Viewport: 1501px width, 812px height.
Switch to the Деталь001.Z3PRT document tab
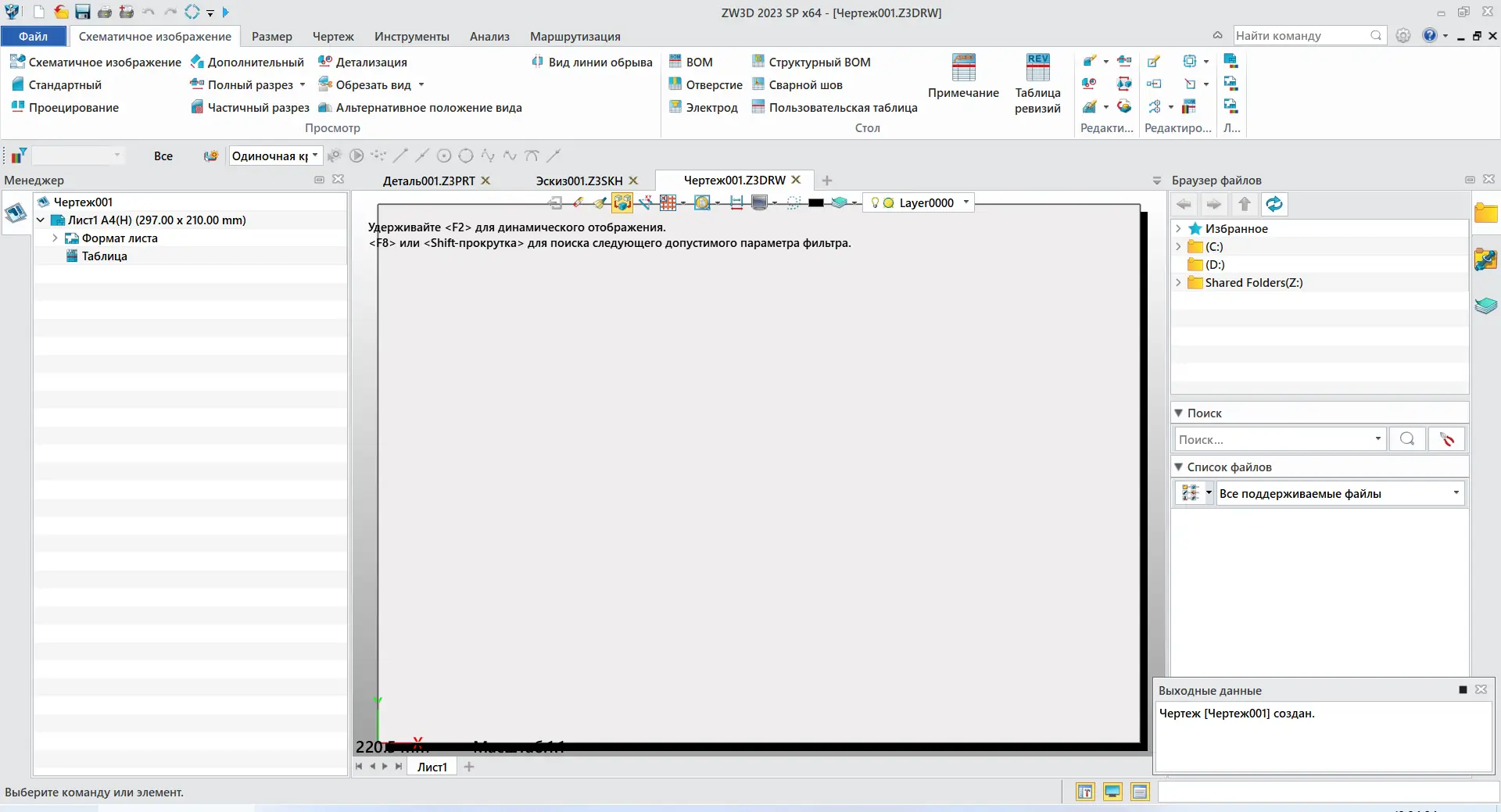click(429, 181)
